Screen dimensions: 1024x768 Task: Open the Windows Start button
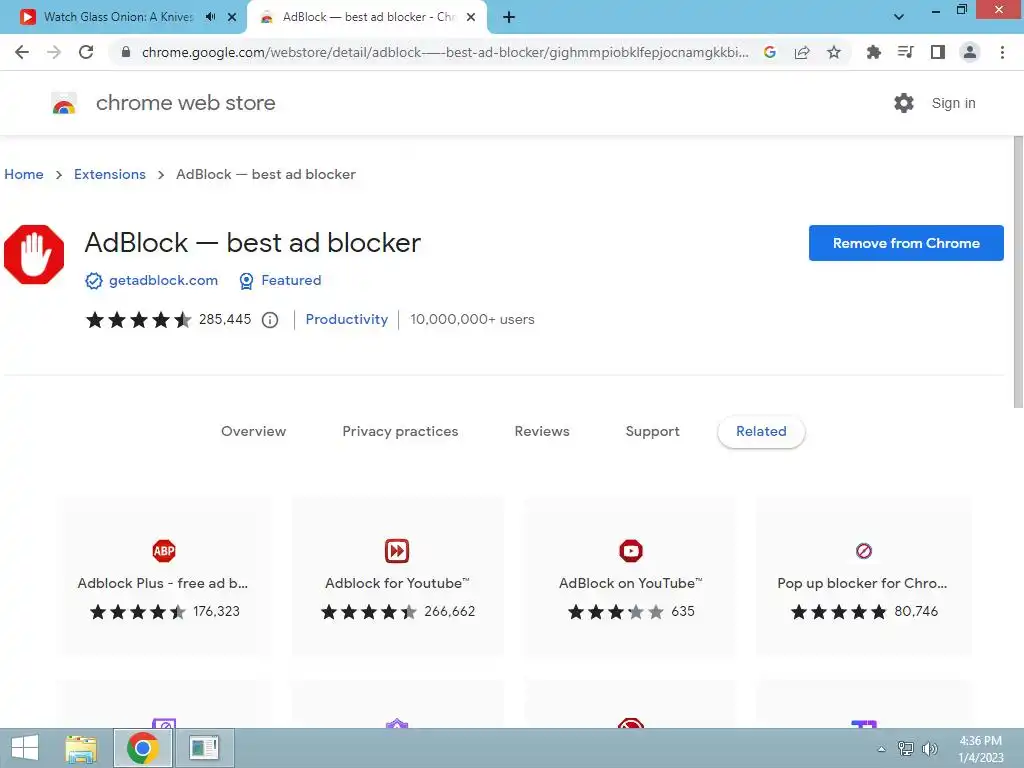click(25, 748)
